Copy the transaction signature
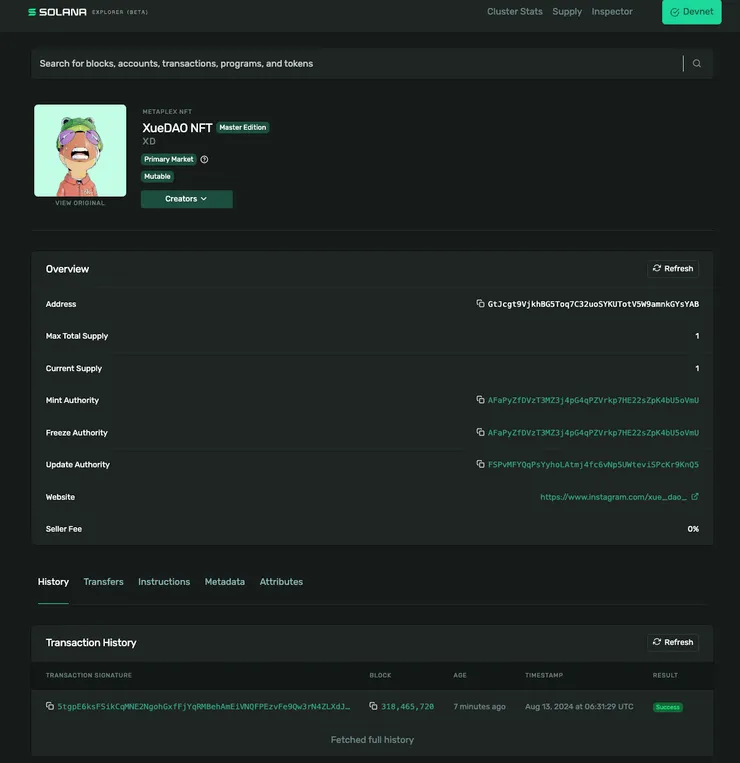The width and height of the screenshot is (740, 763). 50,706
